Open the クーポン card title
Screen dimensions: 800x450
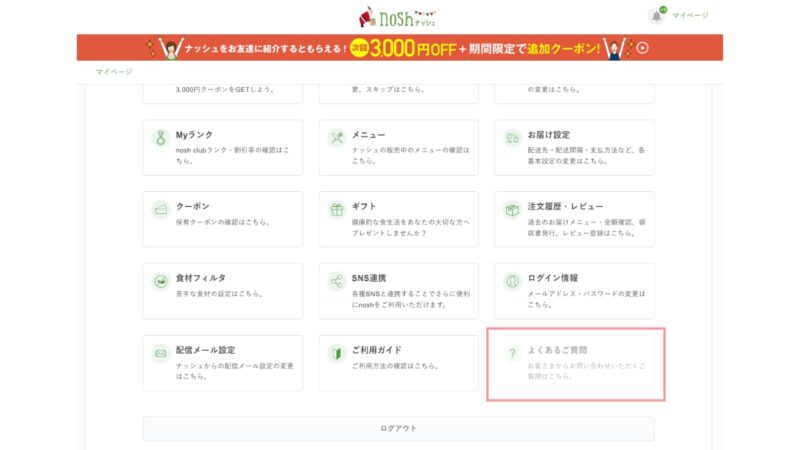click(193, 206)
